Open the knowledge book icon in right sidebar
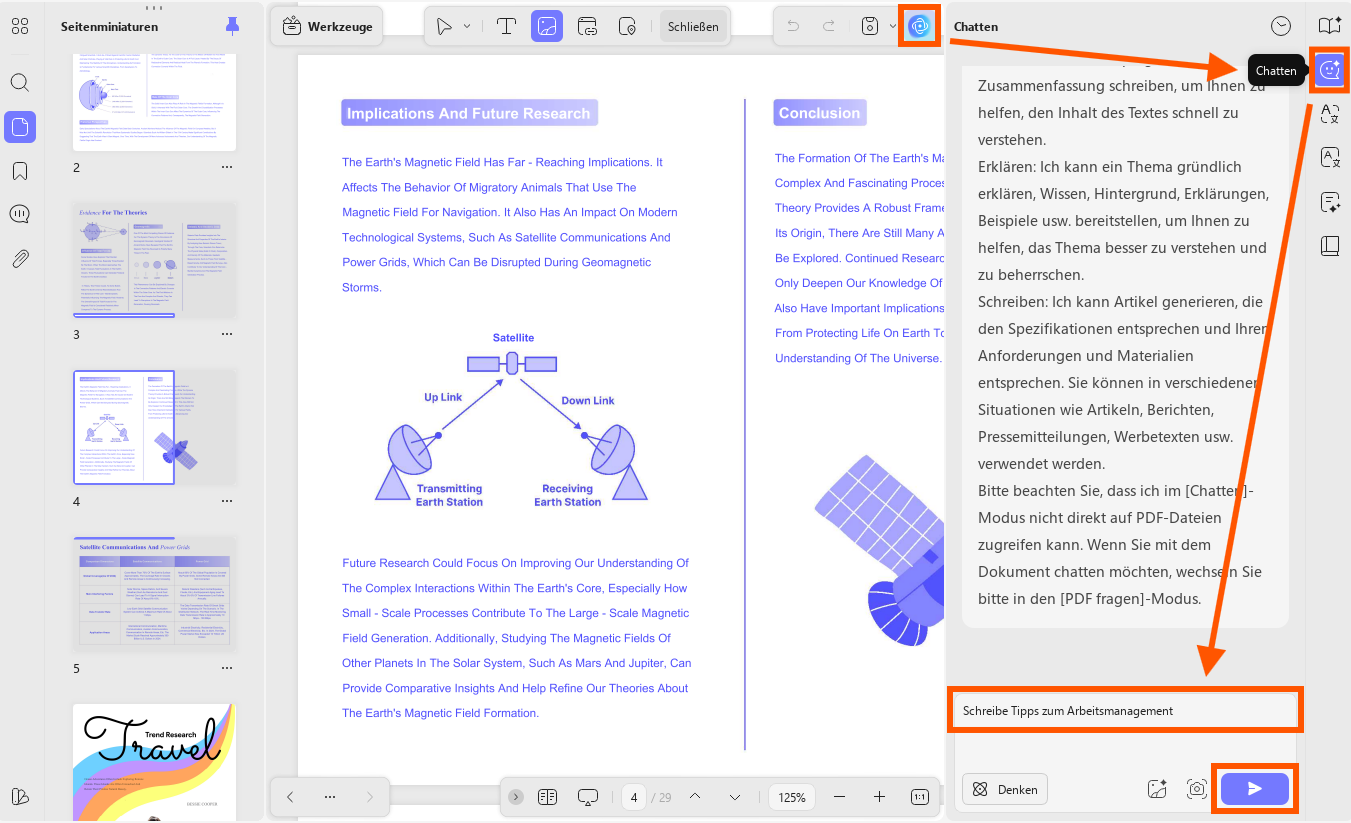The width and height of the screenshot is (1351, 823). tap(1329, 246)
